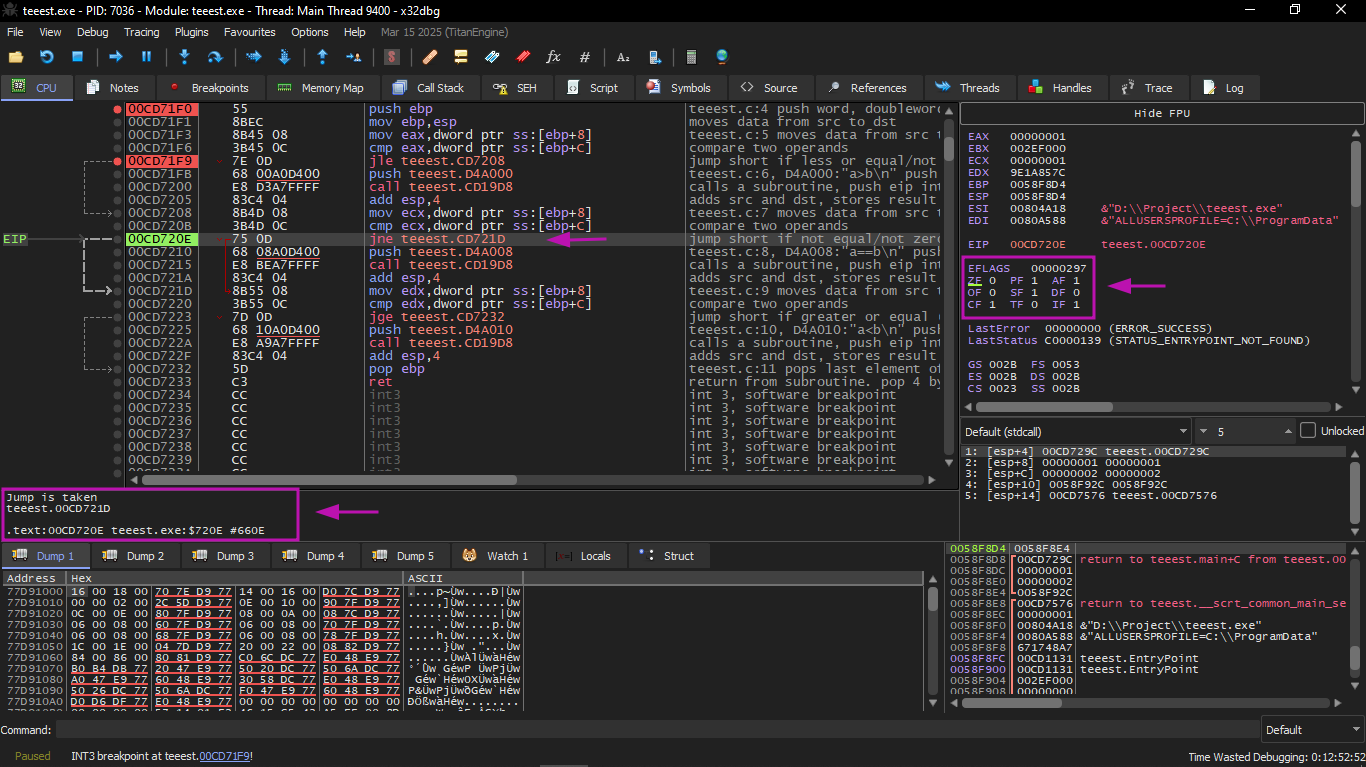Restart the debuggee via toolbar icon
The height and width of the screenshot is (767, 1366).
(46, 57)
